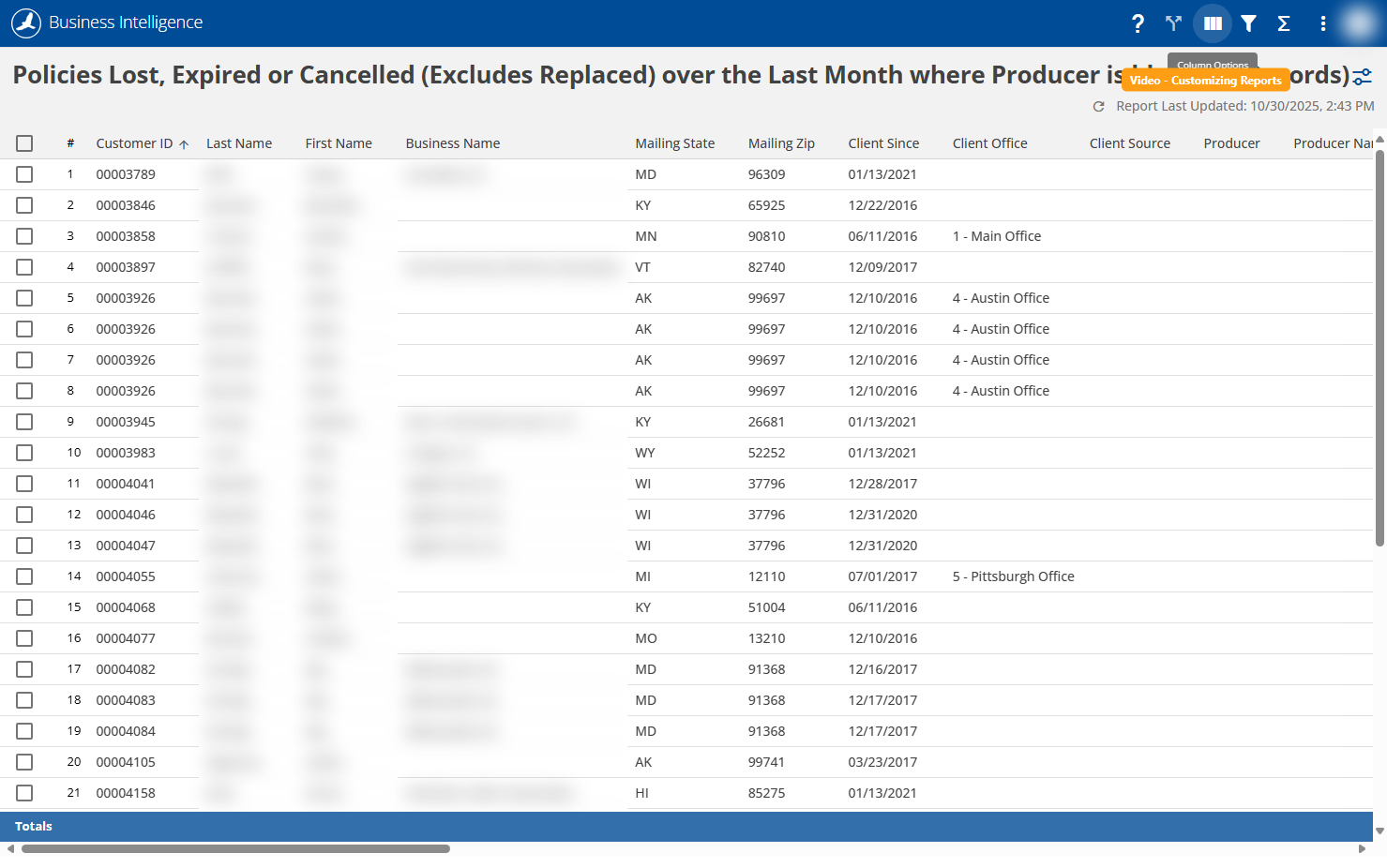Open the help question mark icon
Image resolution: width=1387 pixels, height=868 pixels.
(1138, 23)
